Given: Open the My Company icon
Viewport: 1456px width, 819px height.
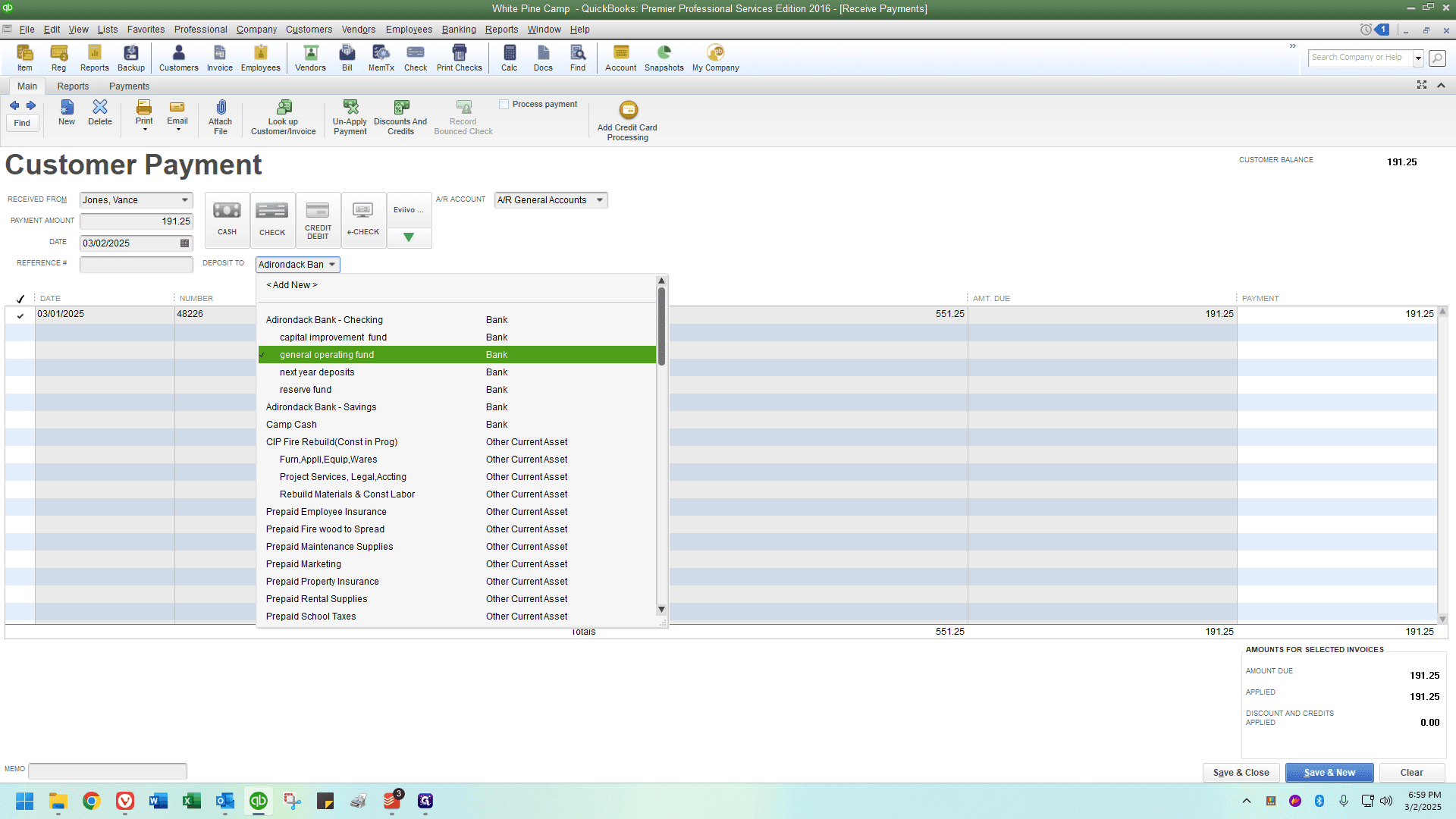Looking at the screenshot, I should pos(716,58).
